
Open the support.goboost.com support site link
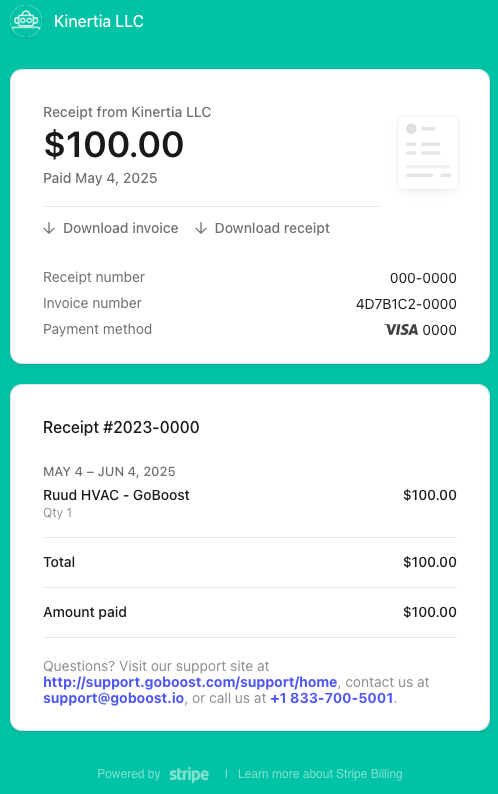pyautogui.click(x=190, y=682)
